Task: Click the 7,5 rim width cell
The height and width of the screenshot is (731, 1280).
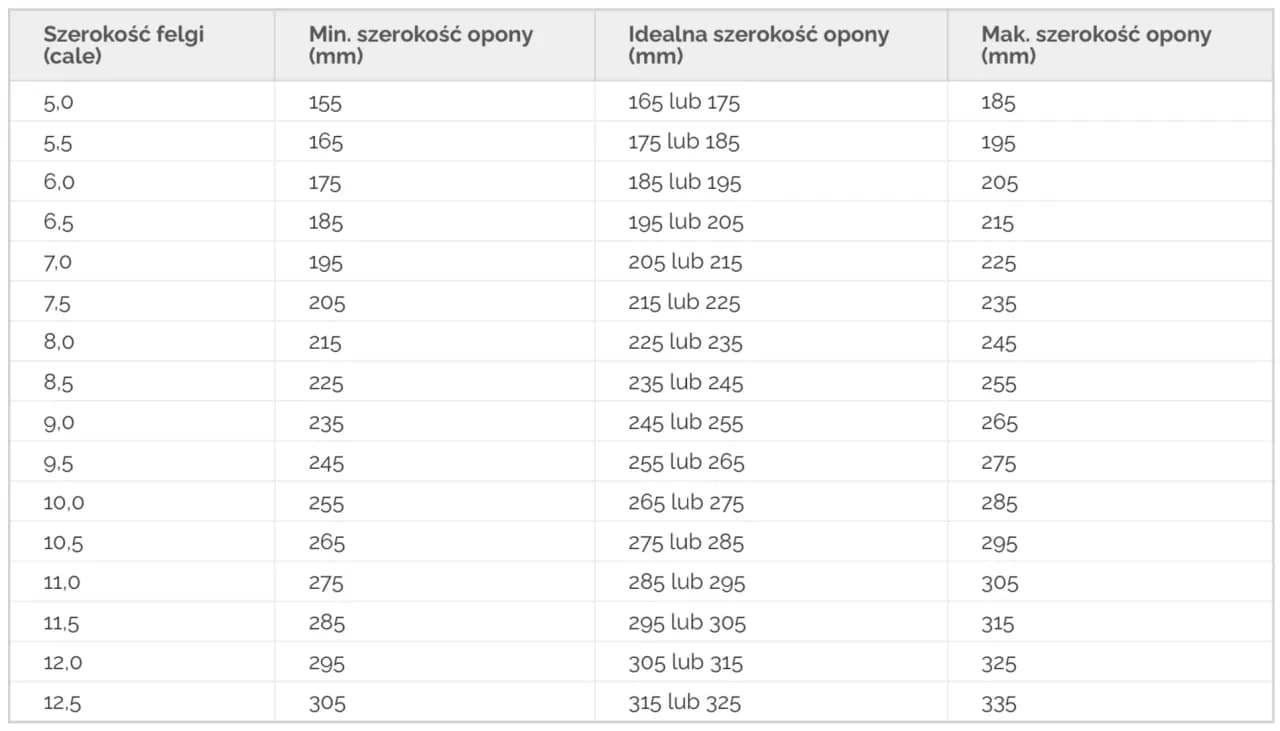Action: (58, 302)
